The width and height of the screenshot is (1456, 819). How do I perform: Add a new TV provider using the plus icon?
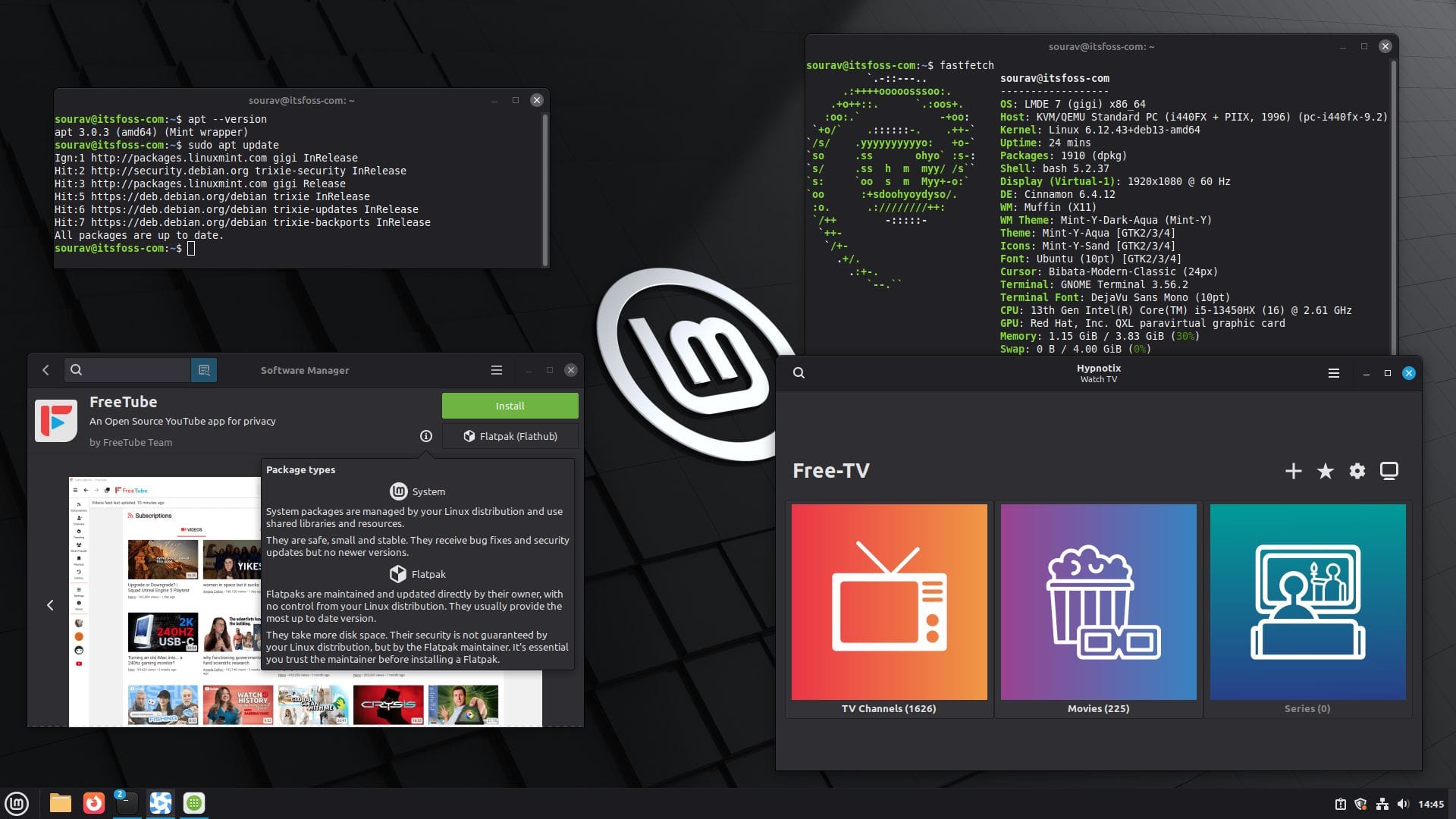[1294, 471]
